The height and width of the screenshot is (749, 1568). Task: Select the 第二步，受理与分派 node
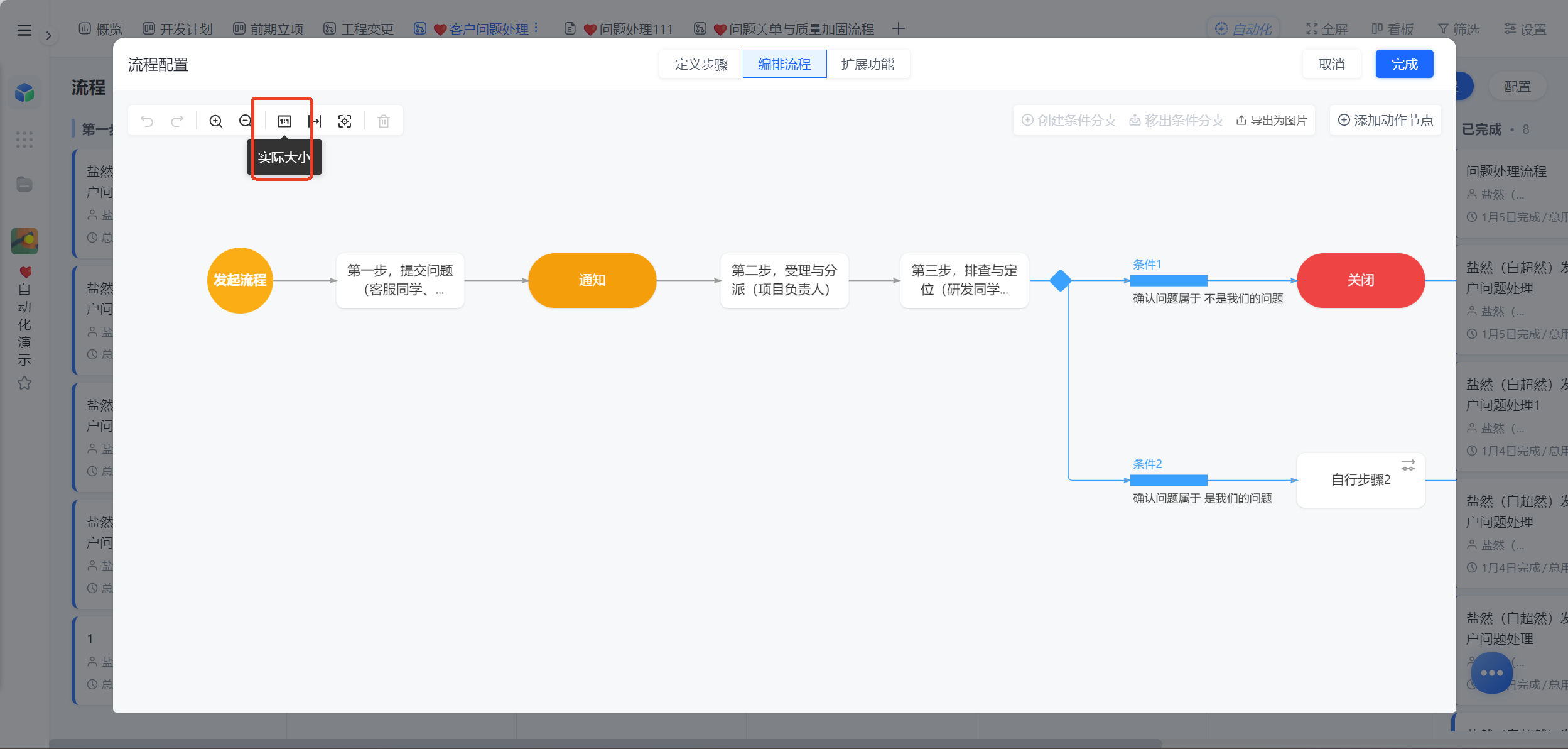tap(784, 280)
